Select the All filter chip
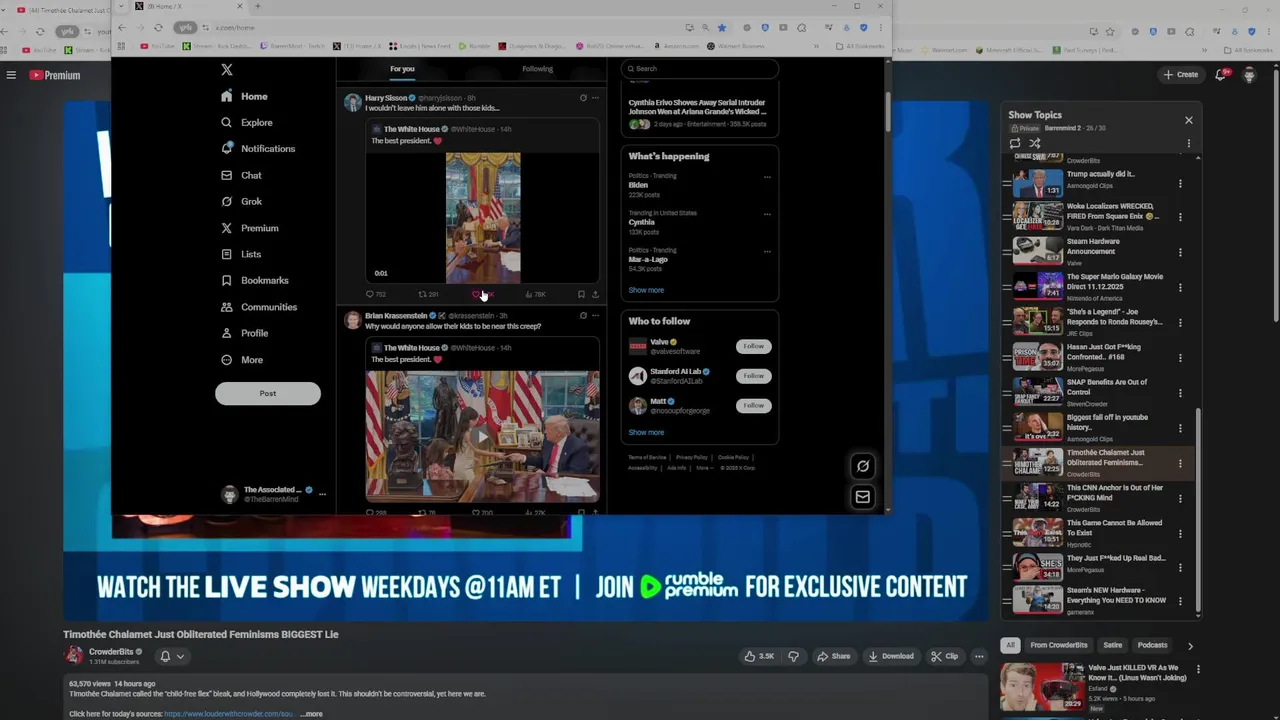1280x720 pixels. click(x=1010, y=645)
